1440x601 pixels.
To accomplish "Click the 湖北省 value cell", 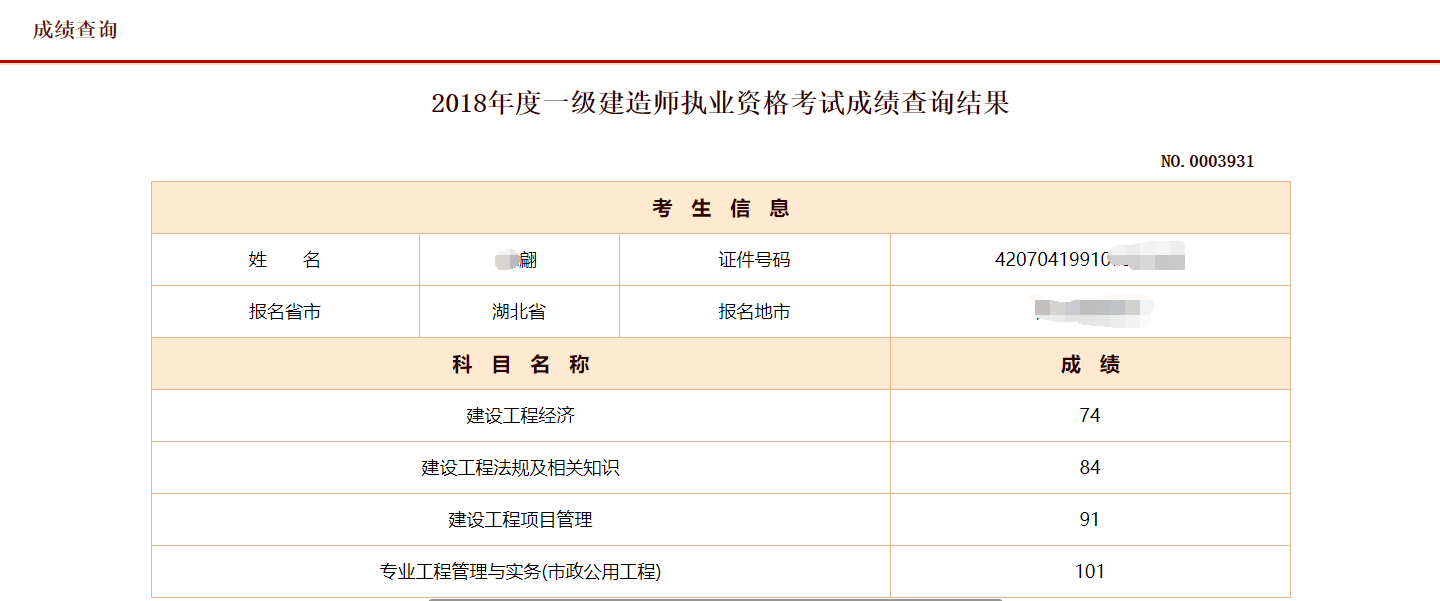I will (519, 312).
